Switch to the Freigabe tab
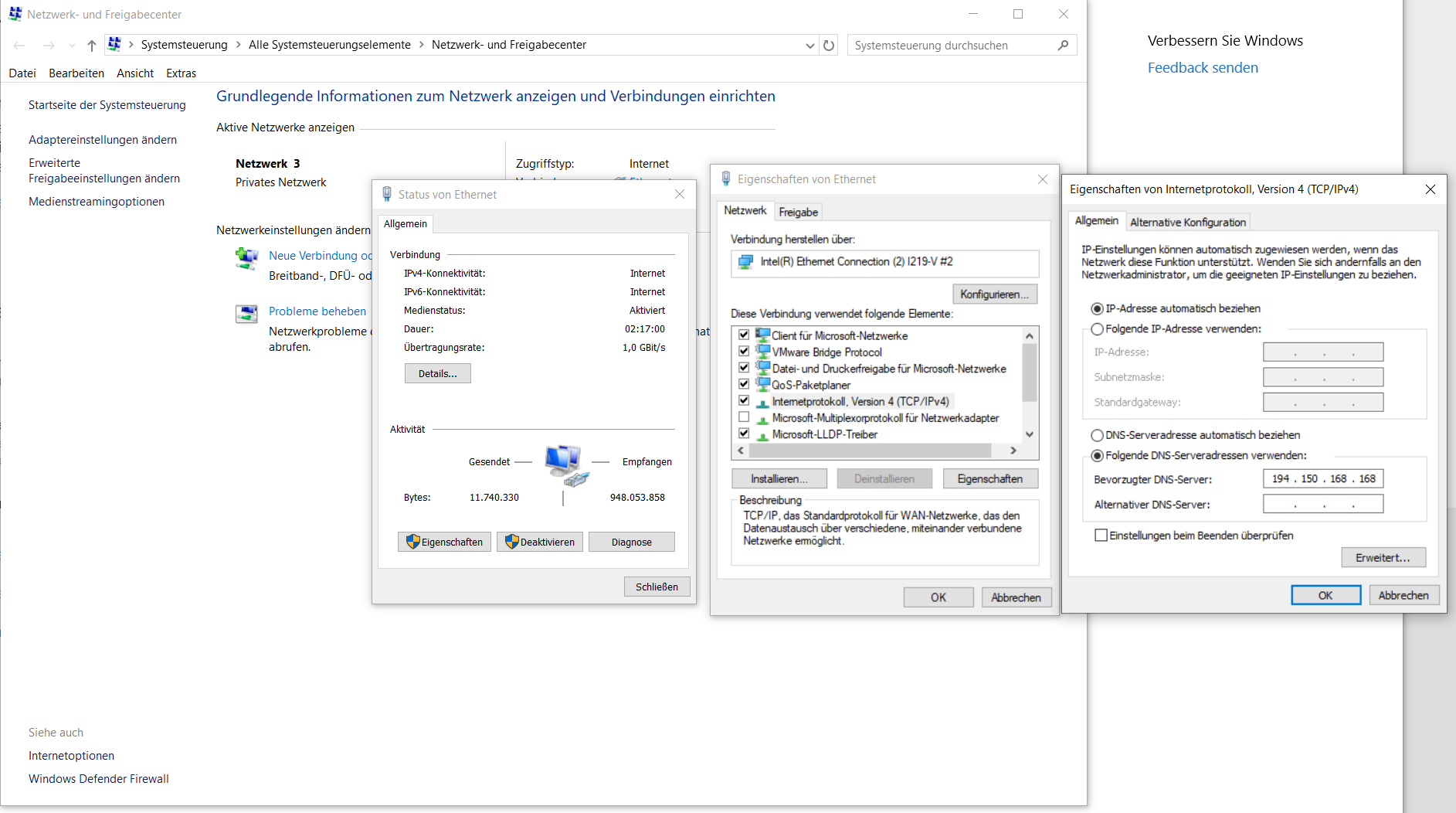The width and height of the screenshot is (1456, 813). (x=798, y=212)
